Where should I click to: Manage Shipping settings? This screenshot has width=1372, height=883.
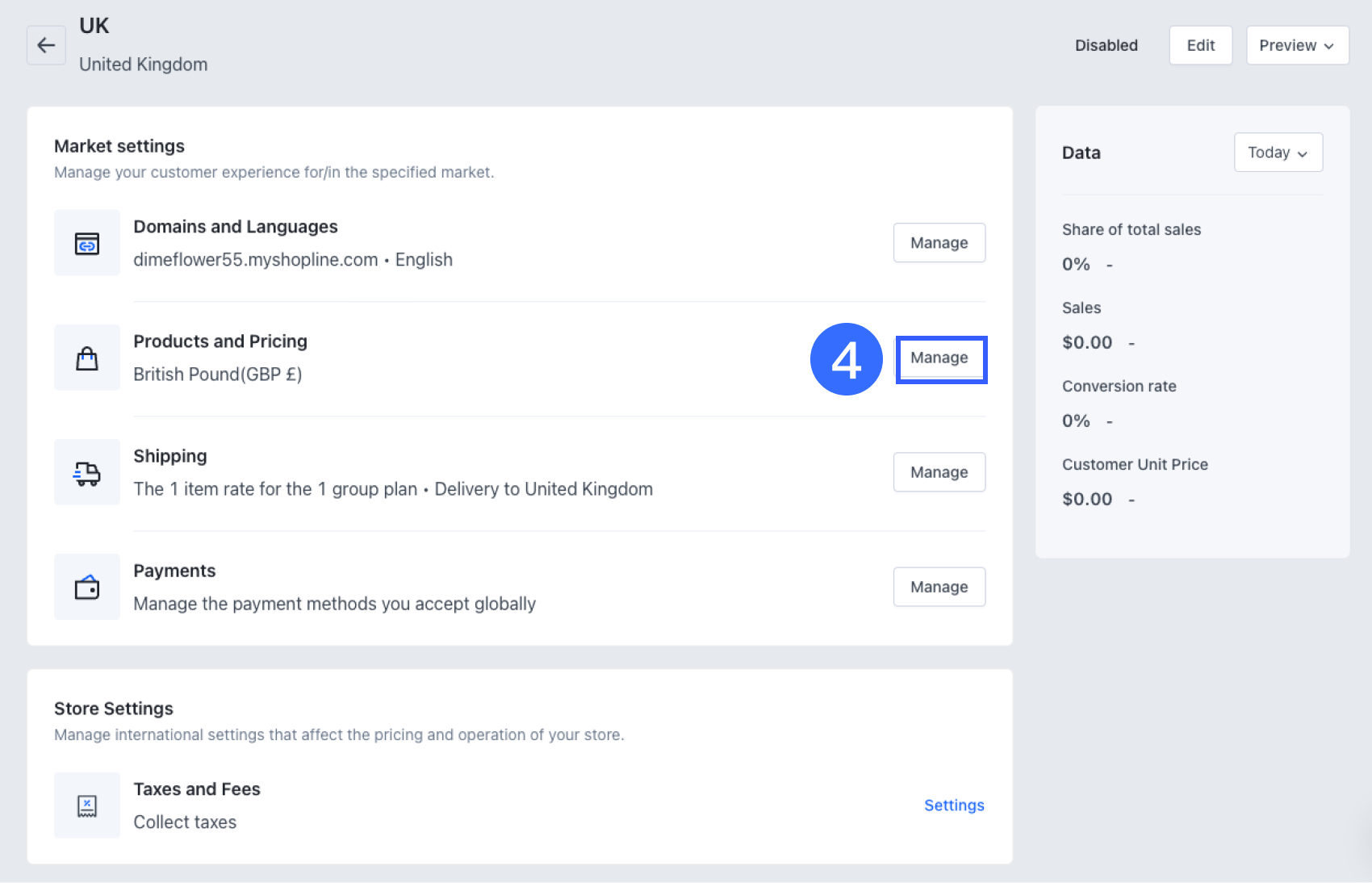tap(939, 472)
